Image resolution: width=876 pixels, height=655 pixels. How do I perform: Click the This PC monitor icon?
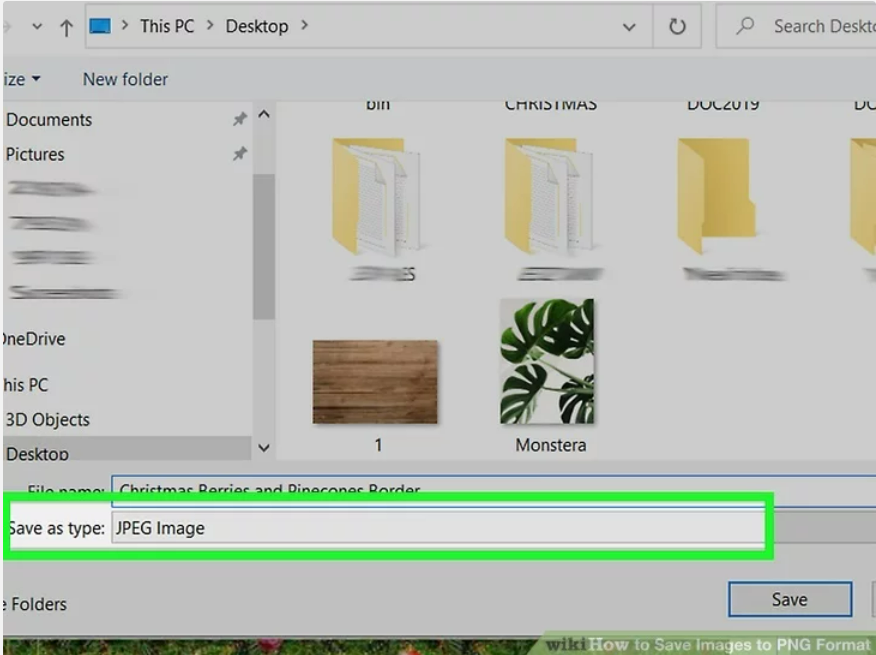click(x=100, y=26)
